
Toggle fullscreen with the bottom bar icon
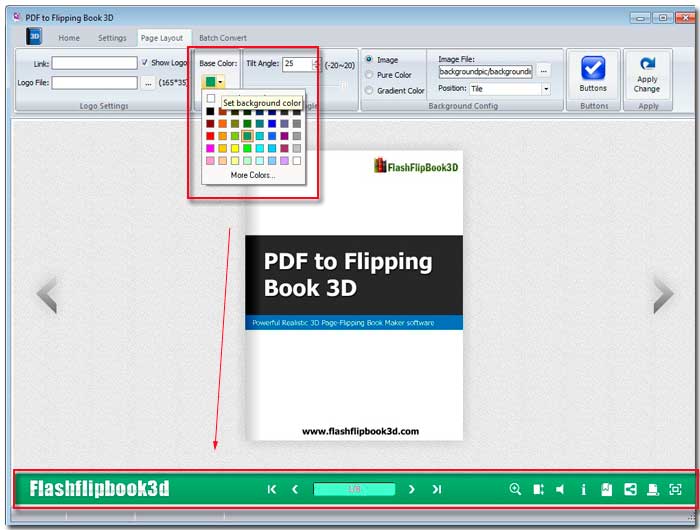coord(675,489)
